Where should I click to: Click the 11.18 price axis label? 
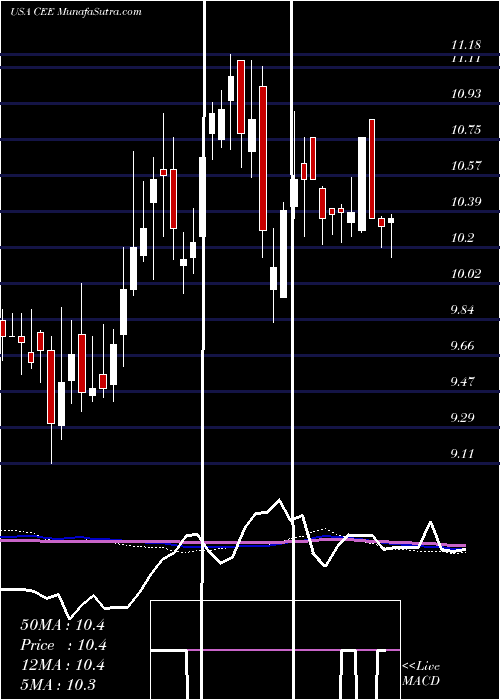(466, 45)
